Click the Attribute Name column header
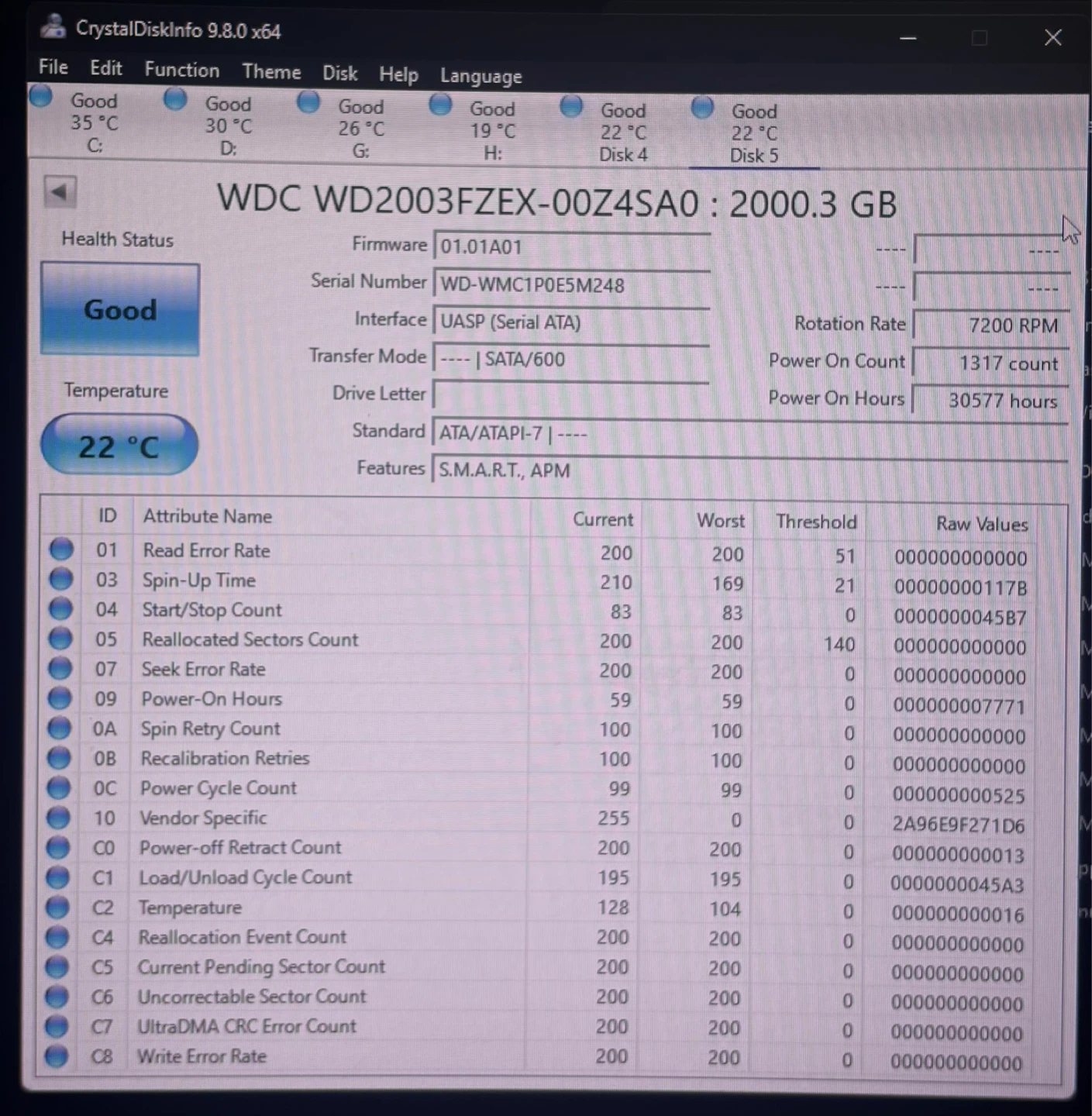The height and width of the screenshot is (1116, 1092). click(207, 516)
